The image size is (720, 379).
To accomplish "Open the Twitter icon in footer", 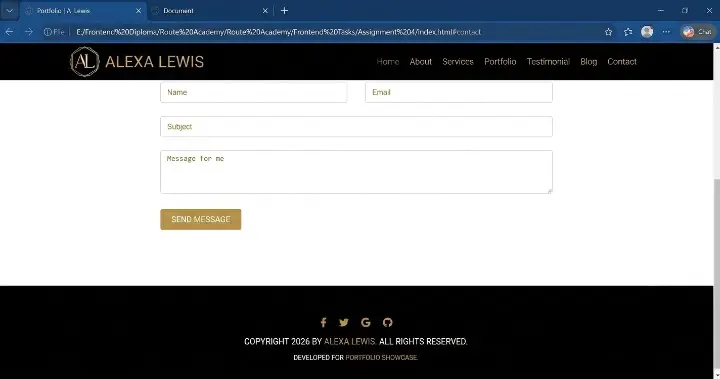I will click(x=343, y=322).
